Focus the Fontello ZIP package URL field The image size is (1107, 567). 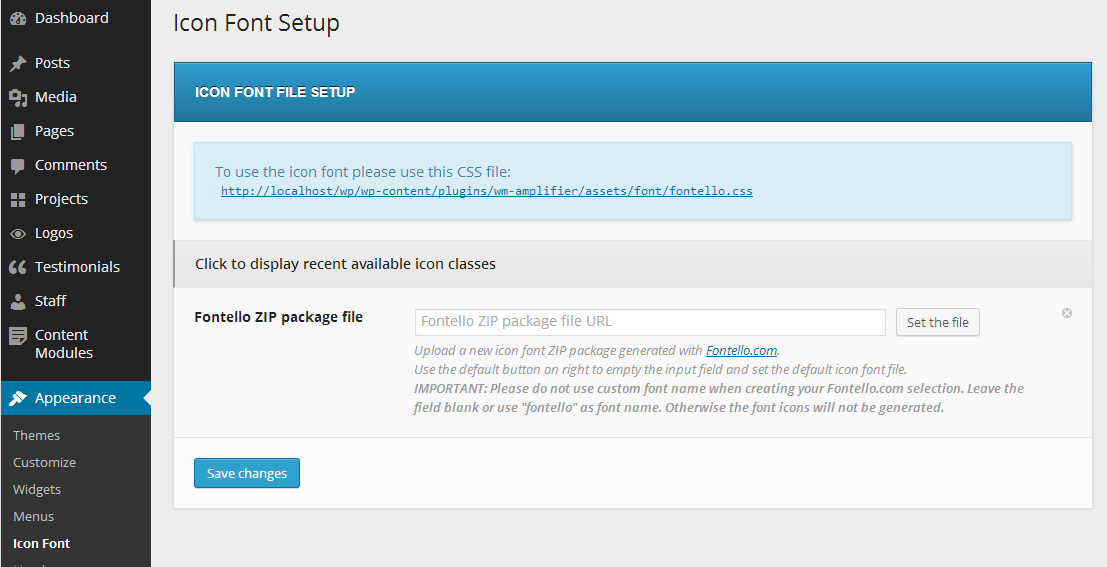[x=650, y=322]
